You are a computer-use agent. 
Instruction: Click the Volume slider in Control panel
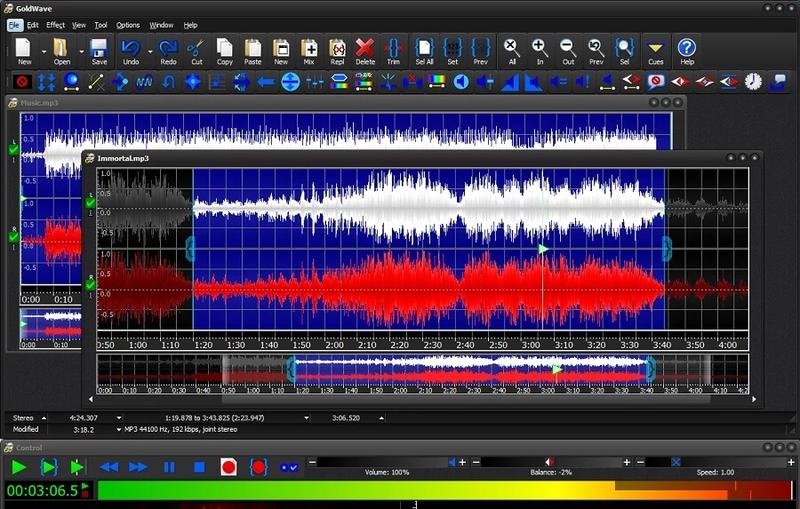pos(450,462)
